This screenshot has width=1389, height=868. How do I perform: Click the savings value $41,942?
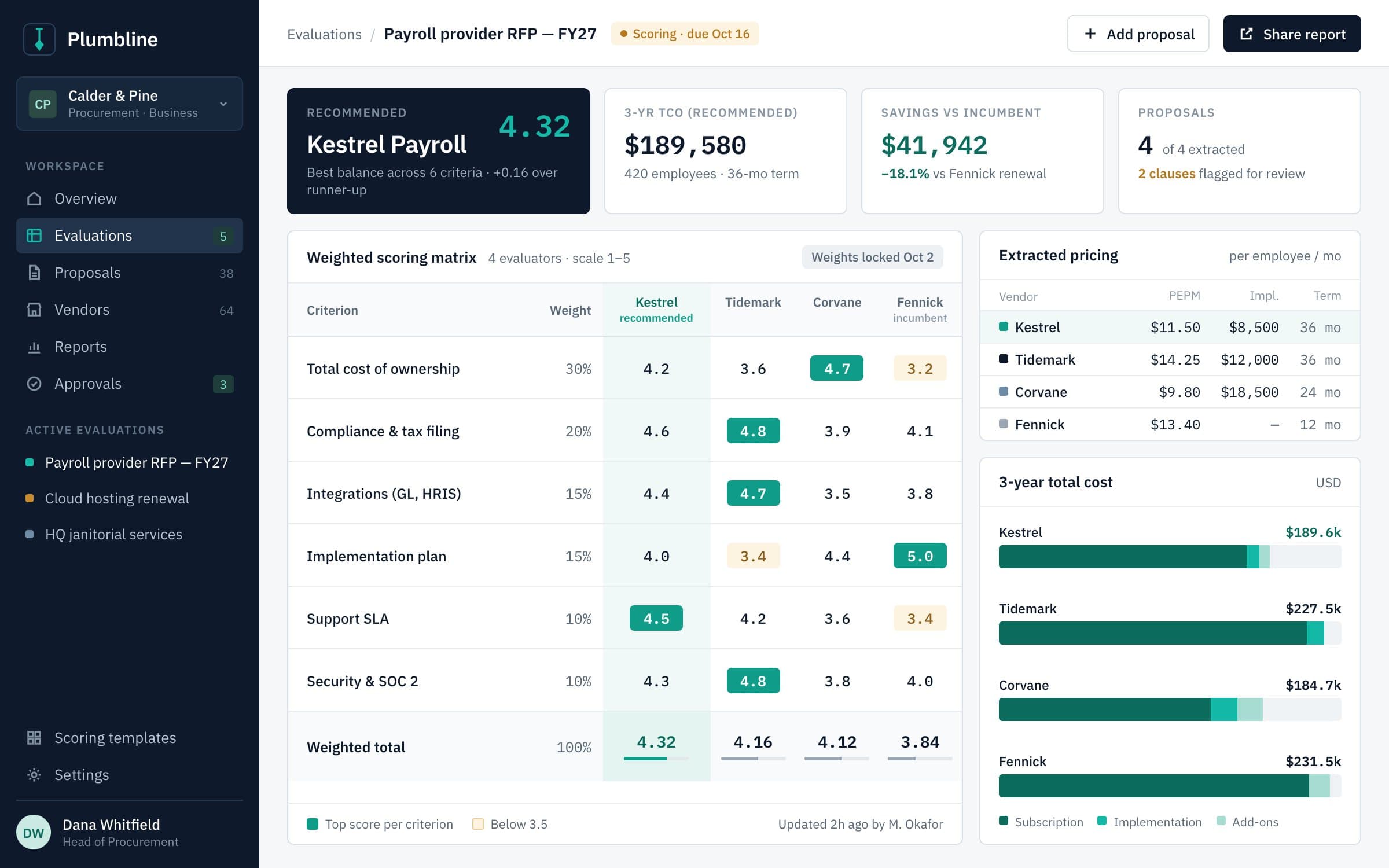coord(934,145)
